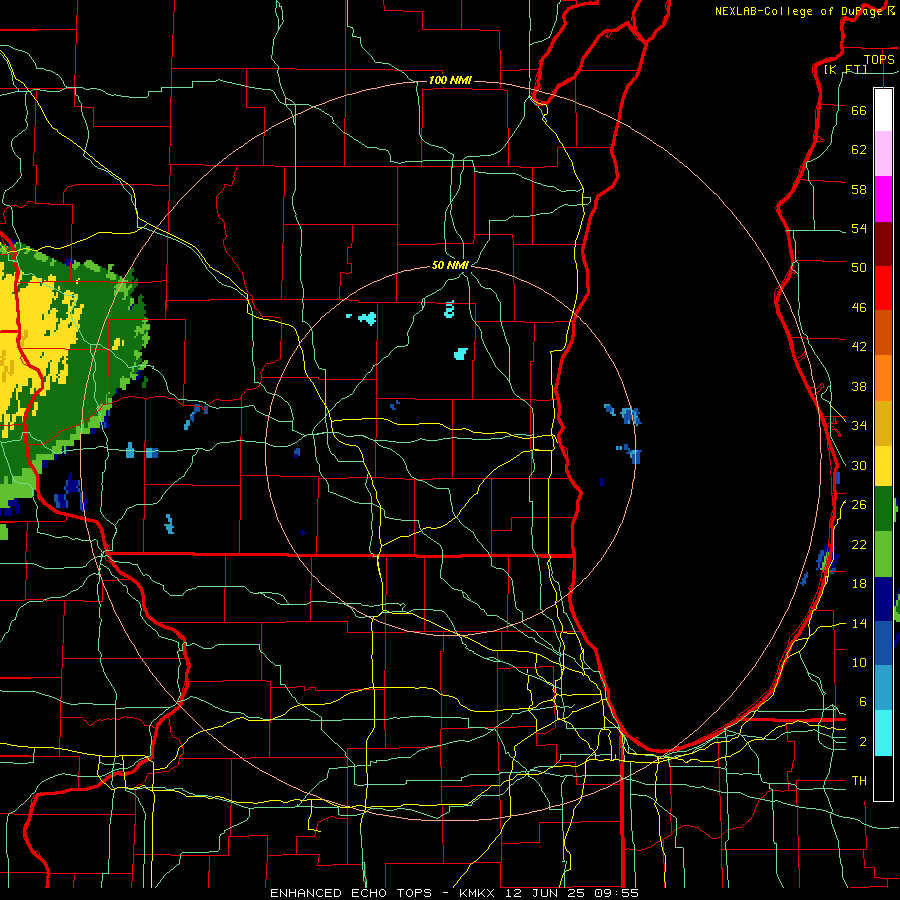900x900 pixels.
Task: Click the 'KMKX' radar site identifier
Action: coord(476,893)
